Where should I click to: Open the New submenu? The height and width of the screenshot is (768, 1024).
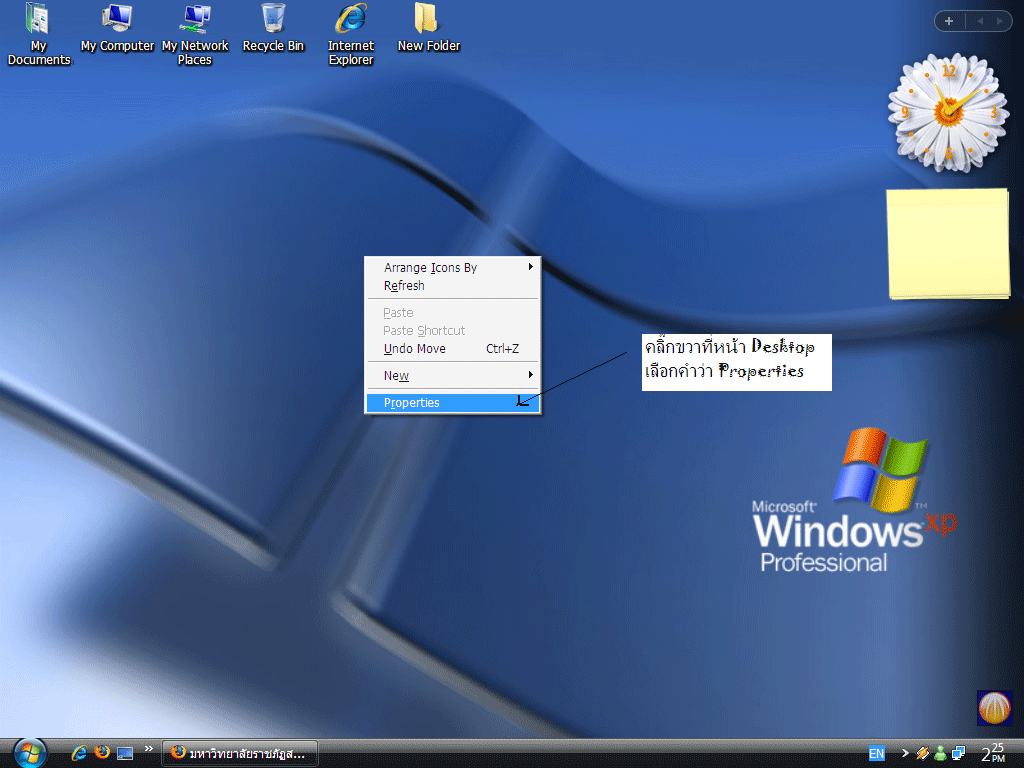coord(453,376)
